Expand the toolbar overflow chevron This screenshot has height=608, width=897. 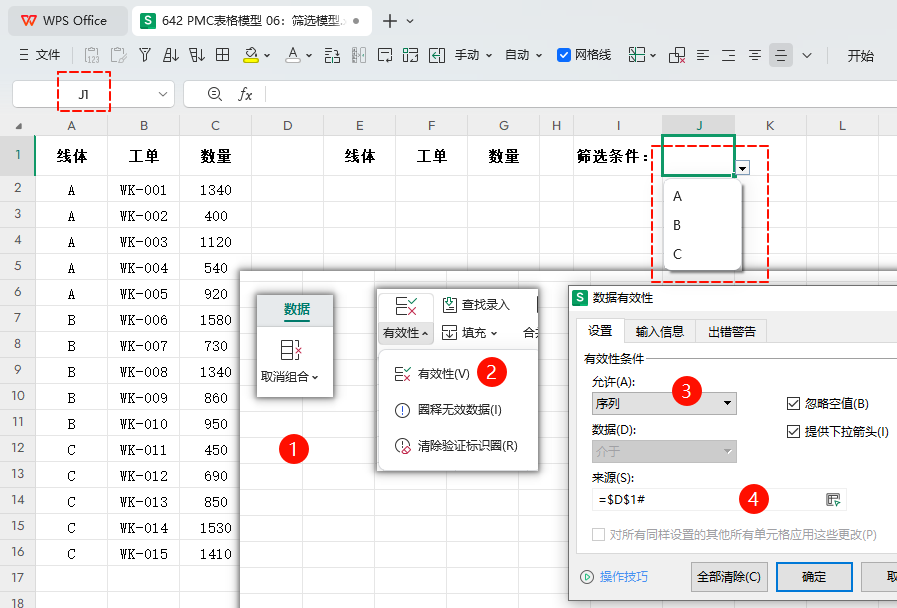click(807, 55)
